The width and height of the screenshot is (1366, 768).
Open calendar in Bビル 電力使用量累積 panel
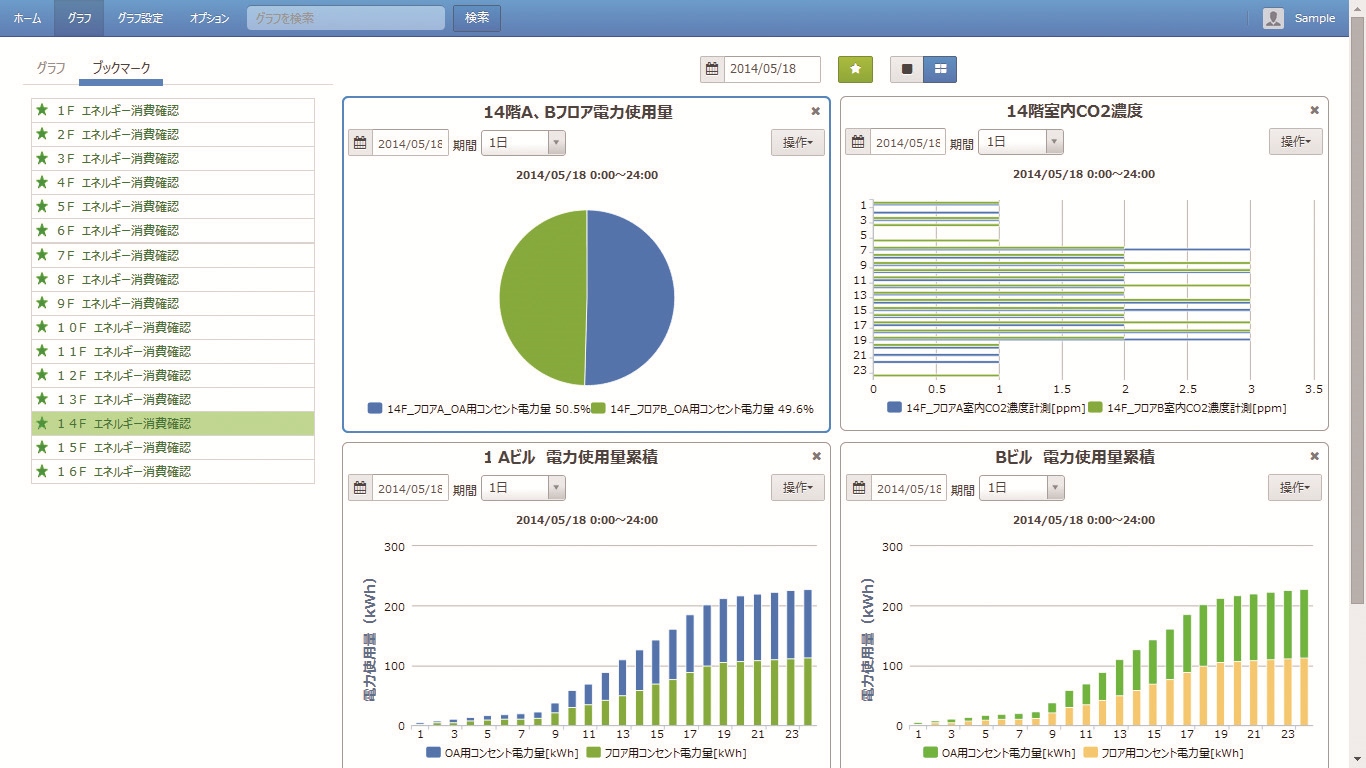(x=858, y=488)
